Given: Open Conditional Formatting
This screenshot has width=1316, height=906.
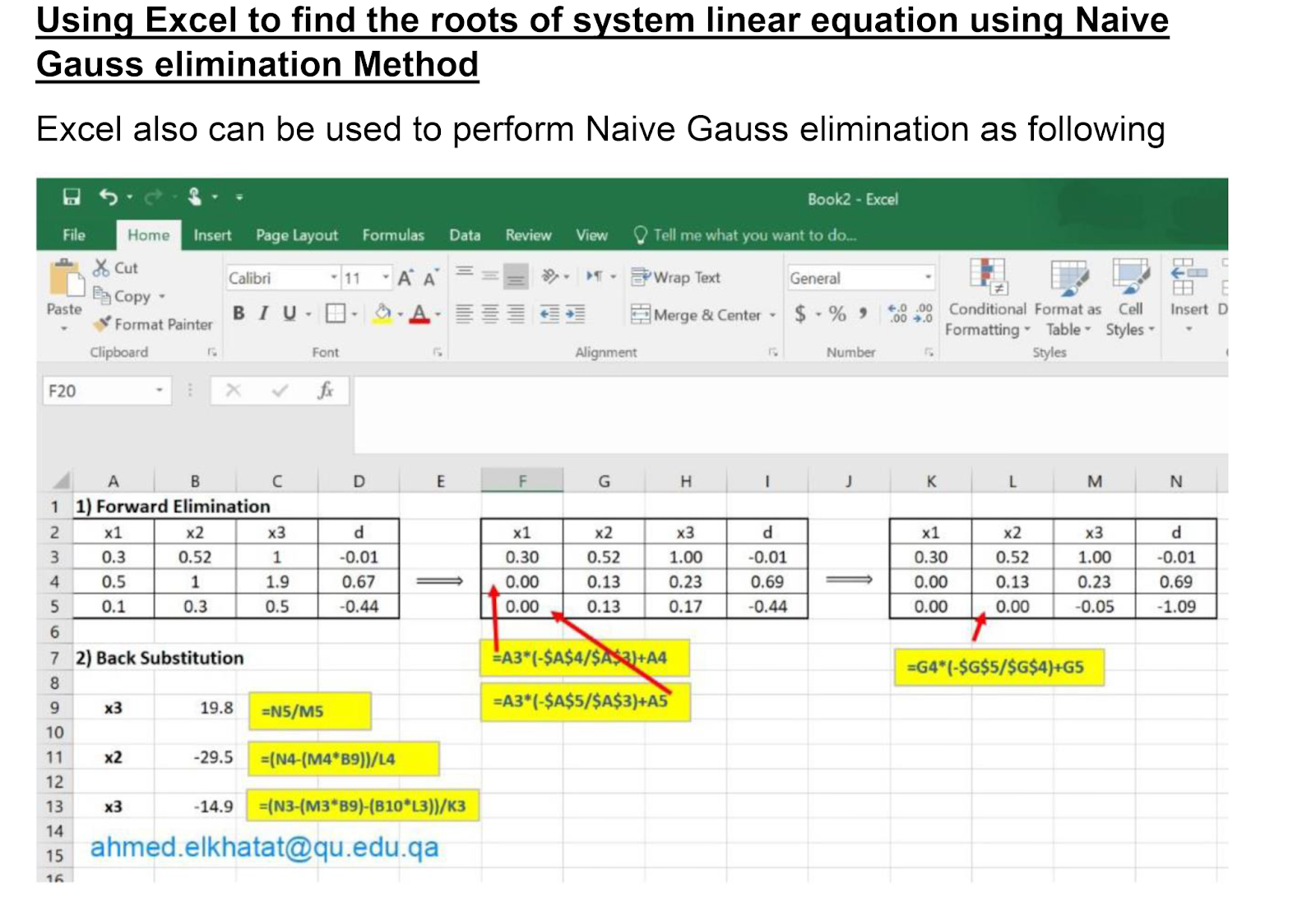Looking at the screenshot, I should 987,298.
